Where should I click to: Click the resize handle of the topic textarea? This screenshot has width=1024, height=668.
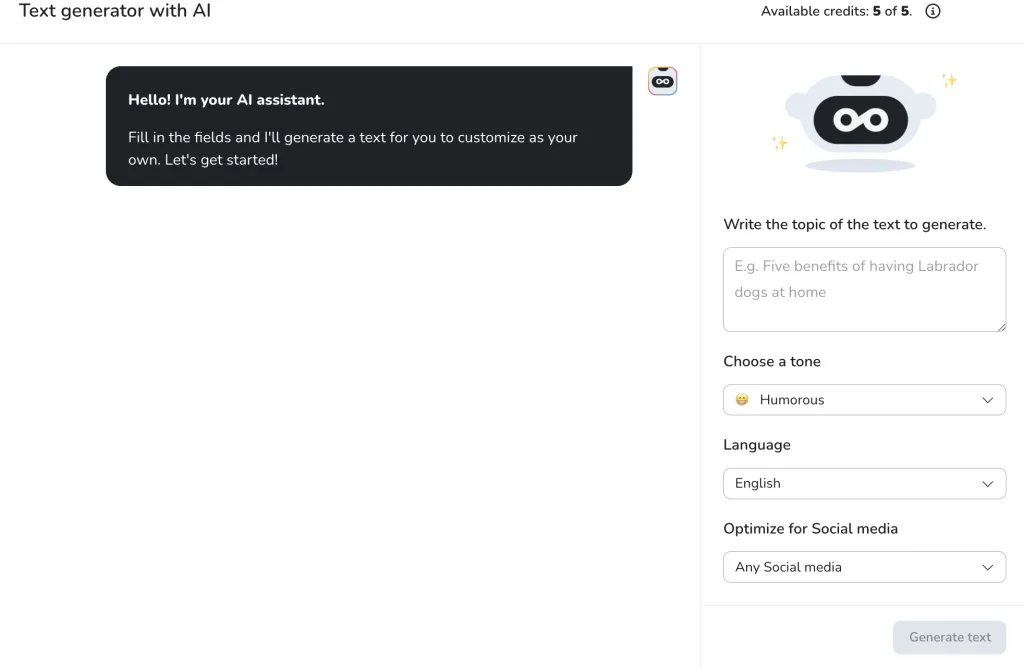[1000, 326]
